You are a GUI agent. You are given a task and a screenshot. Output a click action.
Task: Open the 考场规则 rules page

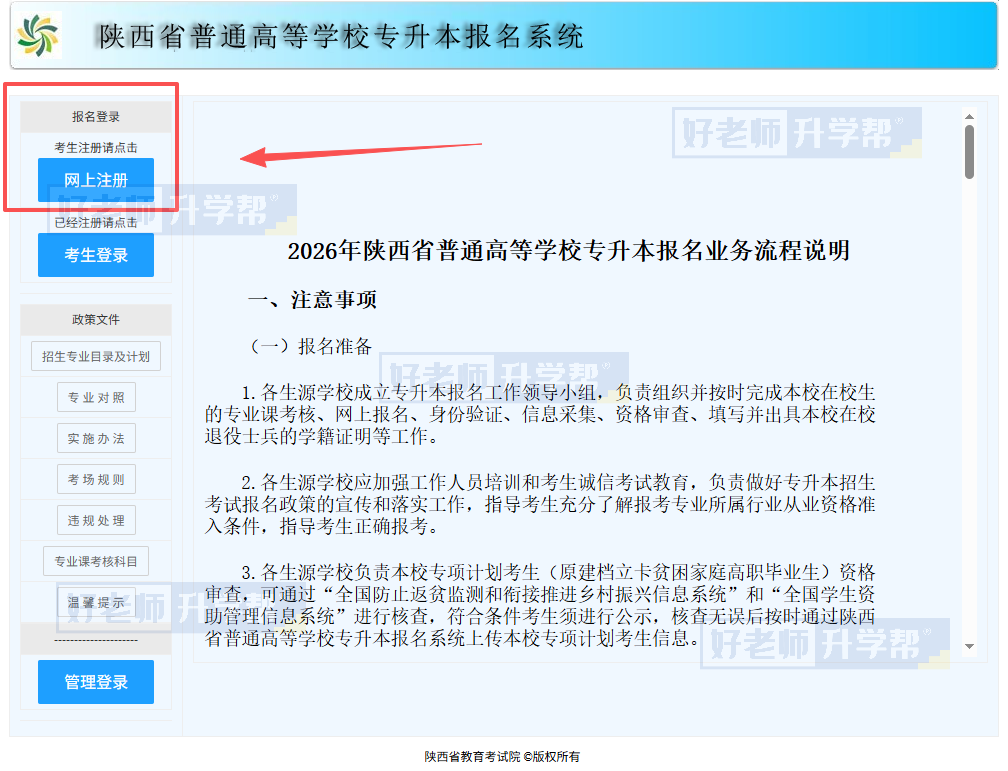coord(96,480)
